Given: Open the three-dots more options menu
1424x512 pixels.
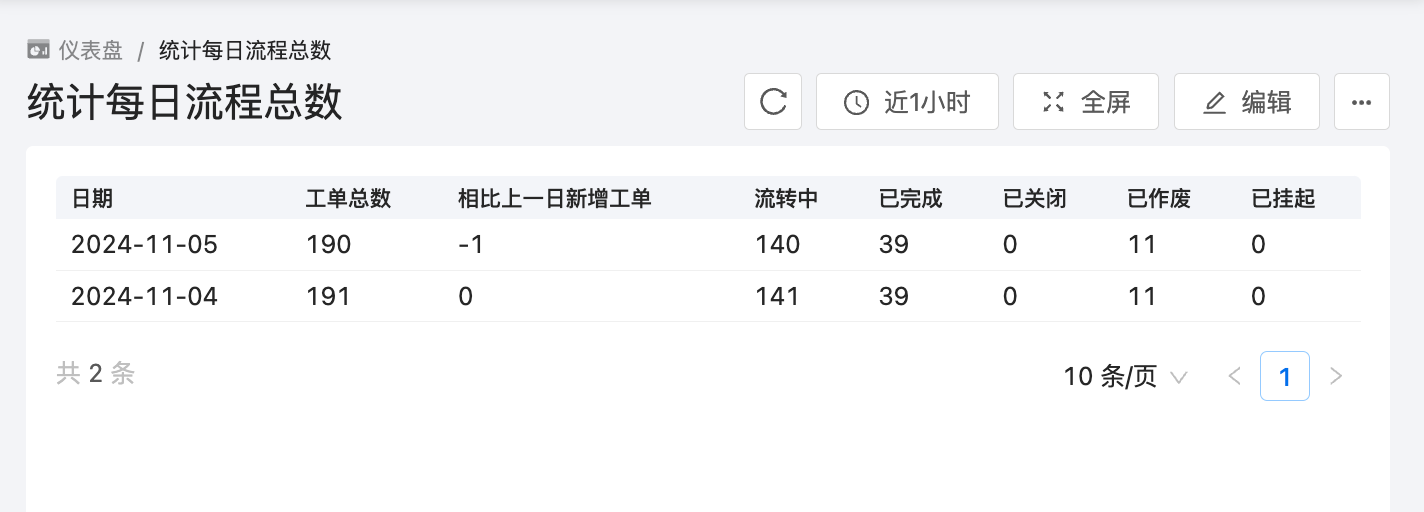Looking at the screenshot, I should 1361,102.
